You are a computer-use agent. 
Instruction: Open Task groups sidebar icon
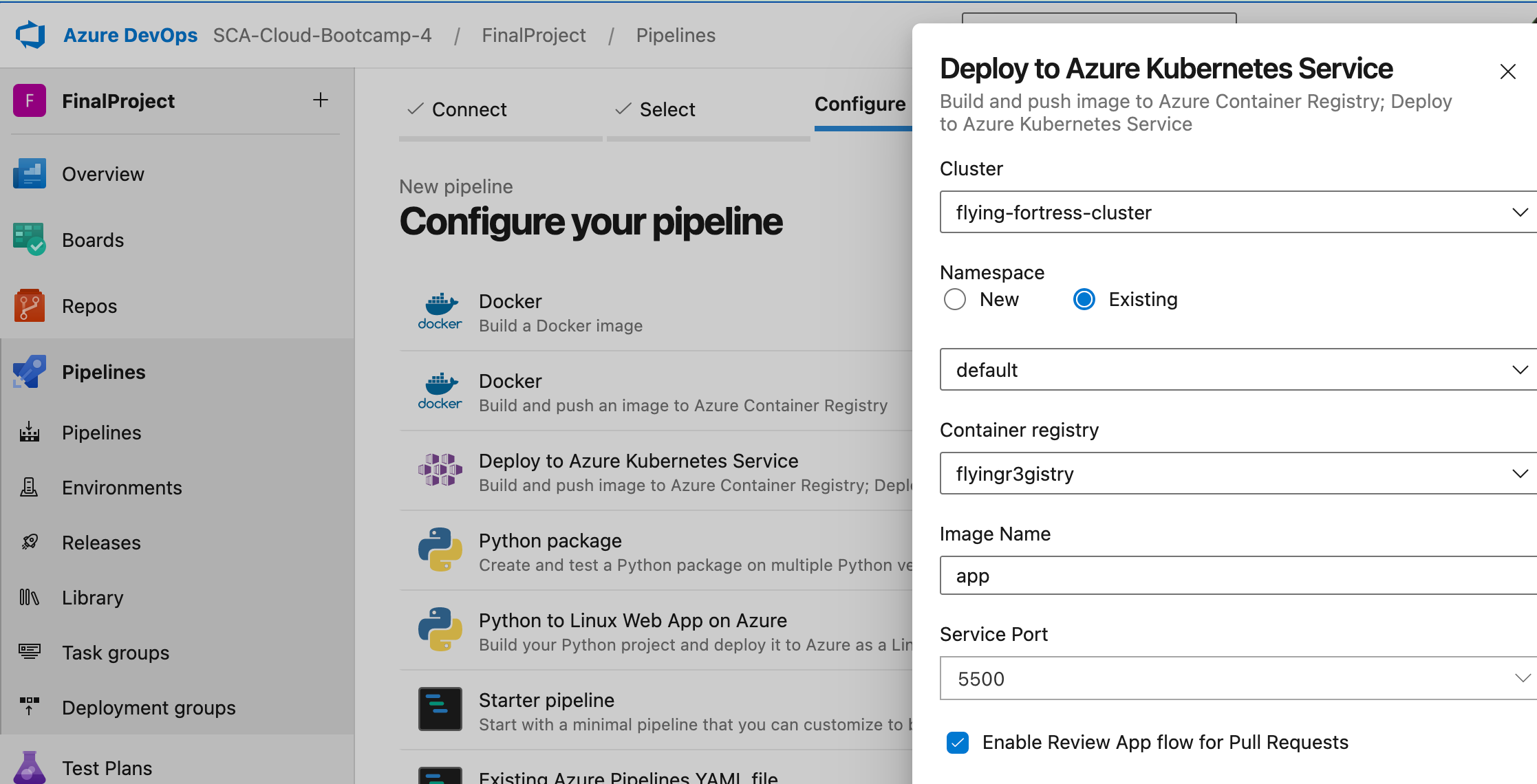[29, 651]
